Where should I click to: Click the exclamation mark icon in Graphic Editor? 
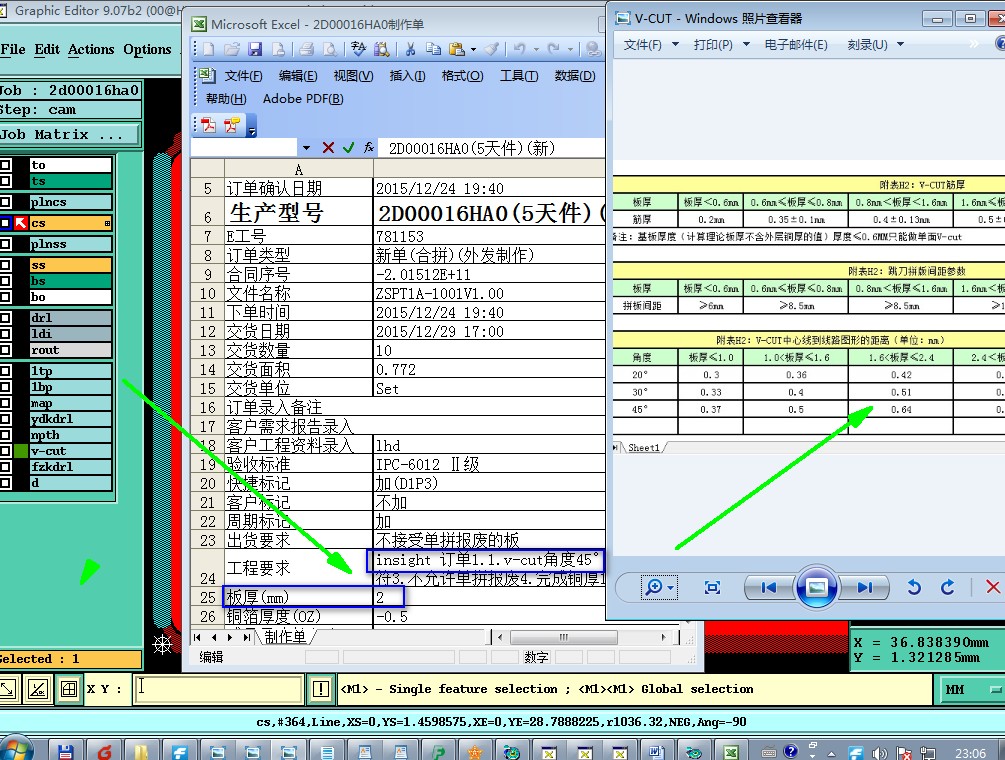[320, 690]
